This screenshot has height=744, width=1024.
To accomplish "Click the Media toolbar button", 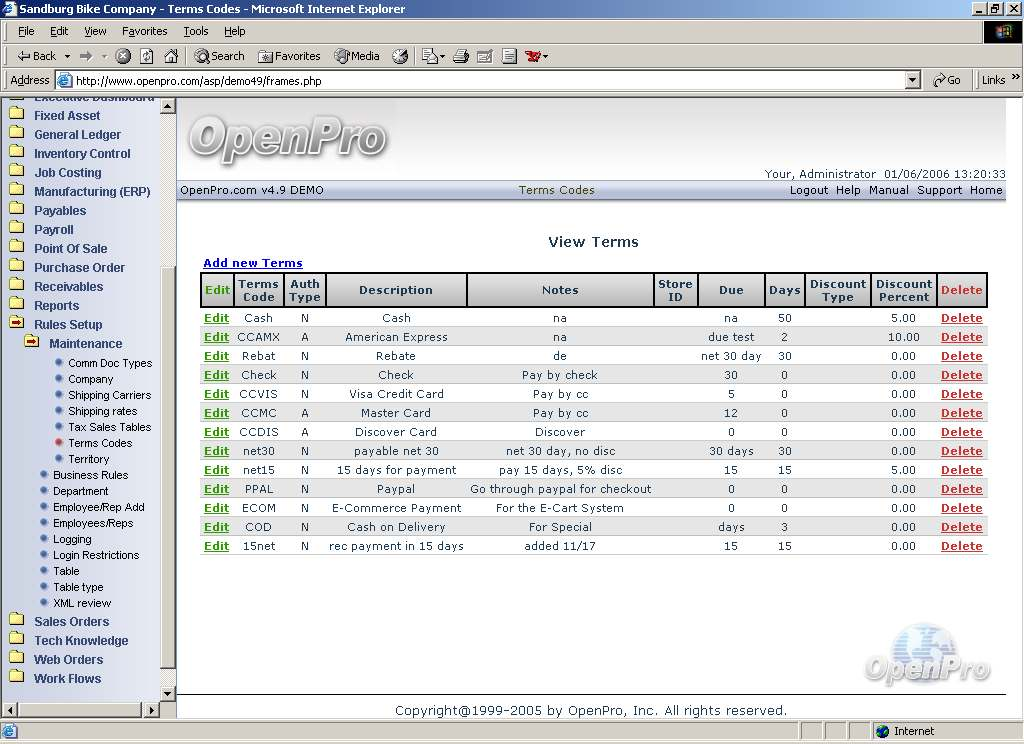I will click(356, 56).
